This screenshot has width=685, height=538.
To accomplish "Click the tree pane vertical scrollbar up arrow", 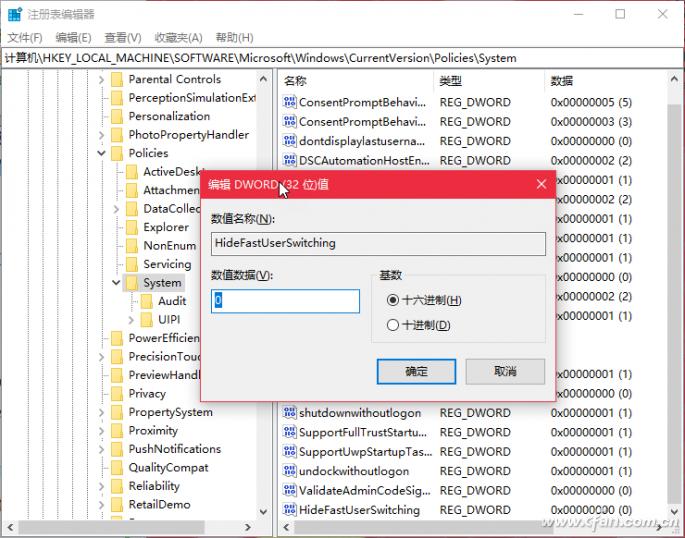I will pos(263,79).
